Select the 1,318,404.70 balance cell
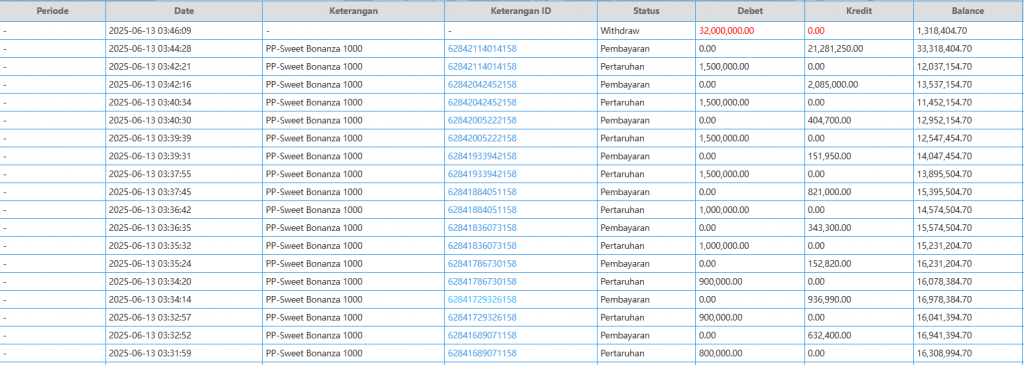1024x365 pixels. (x=968, y=31)
